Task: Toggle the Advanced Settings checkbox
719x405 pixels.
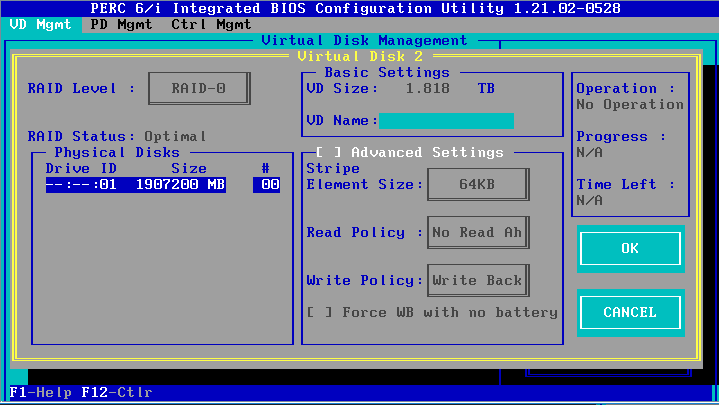Action: (329, 152)
